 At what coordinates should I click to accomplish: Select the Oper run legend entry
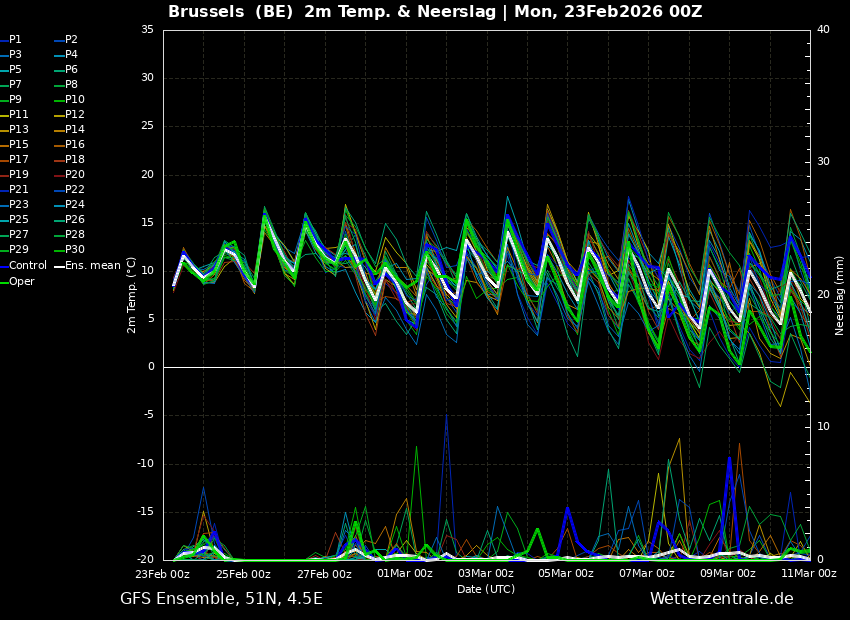click(22, 282)
